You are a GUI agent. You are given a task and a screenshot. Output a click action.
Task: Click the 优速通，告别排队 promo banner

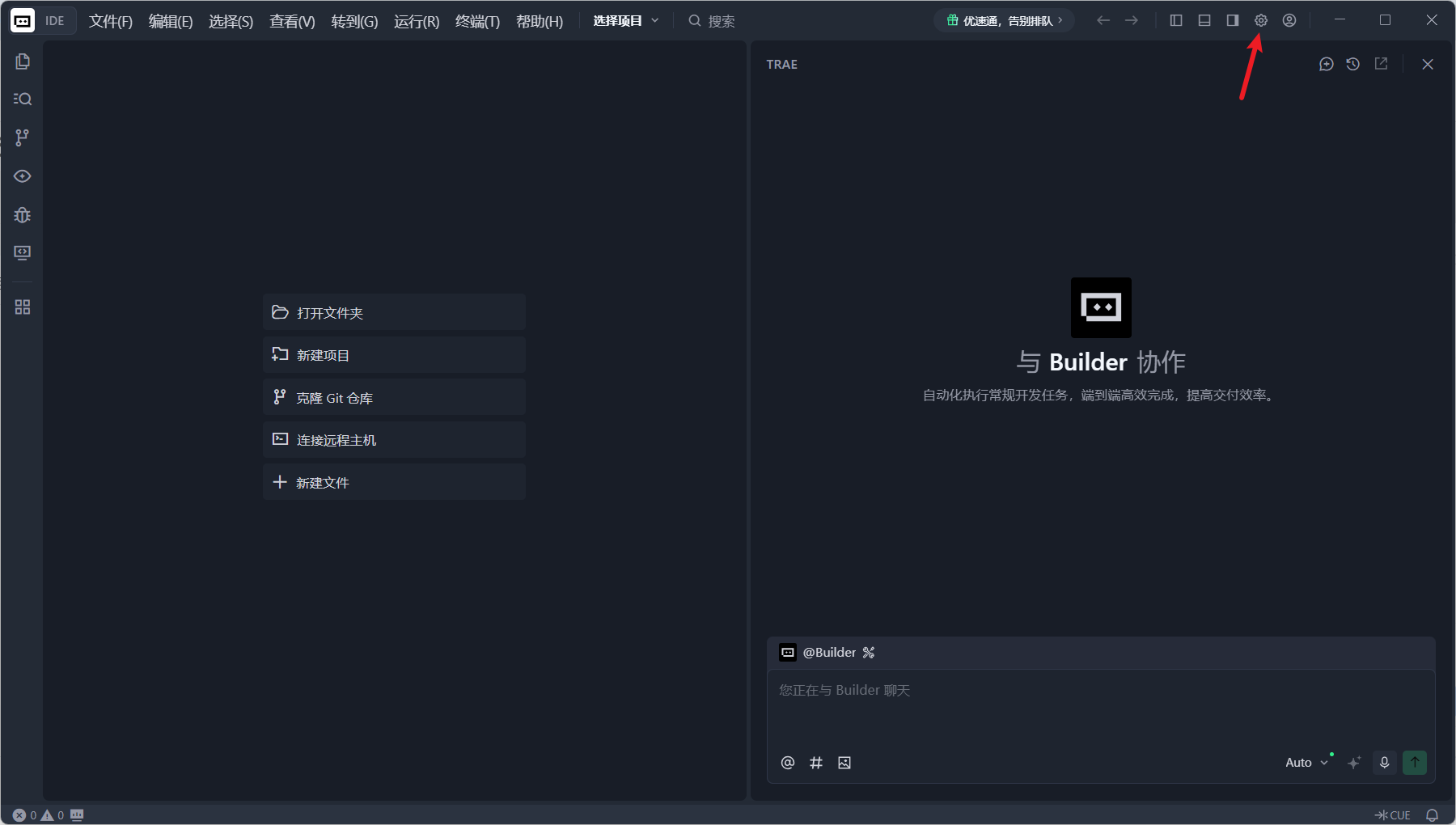(1005, 20)
